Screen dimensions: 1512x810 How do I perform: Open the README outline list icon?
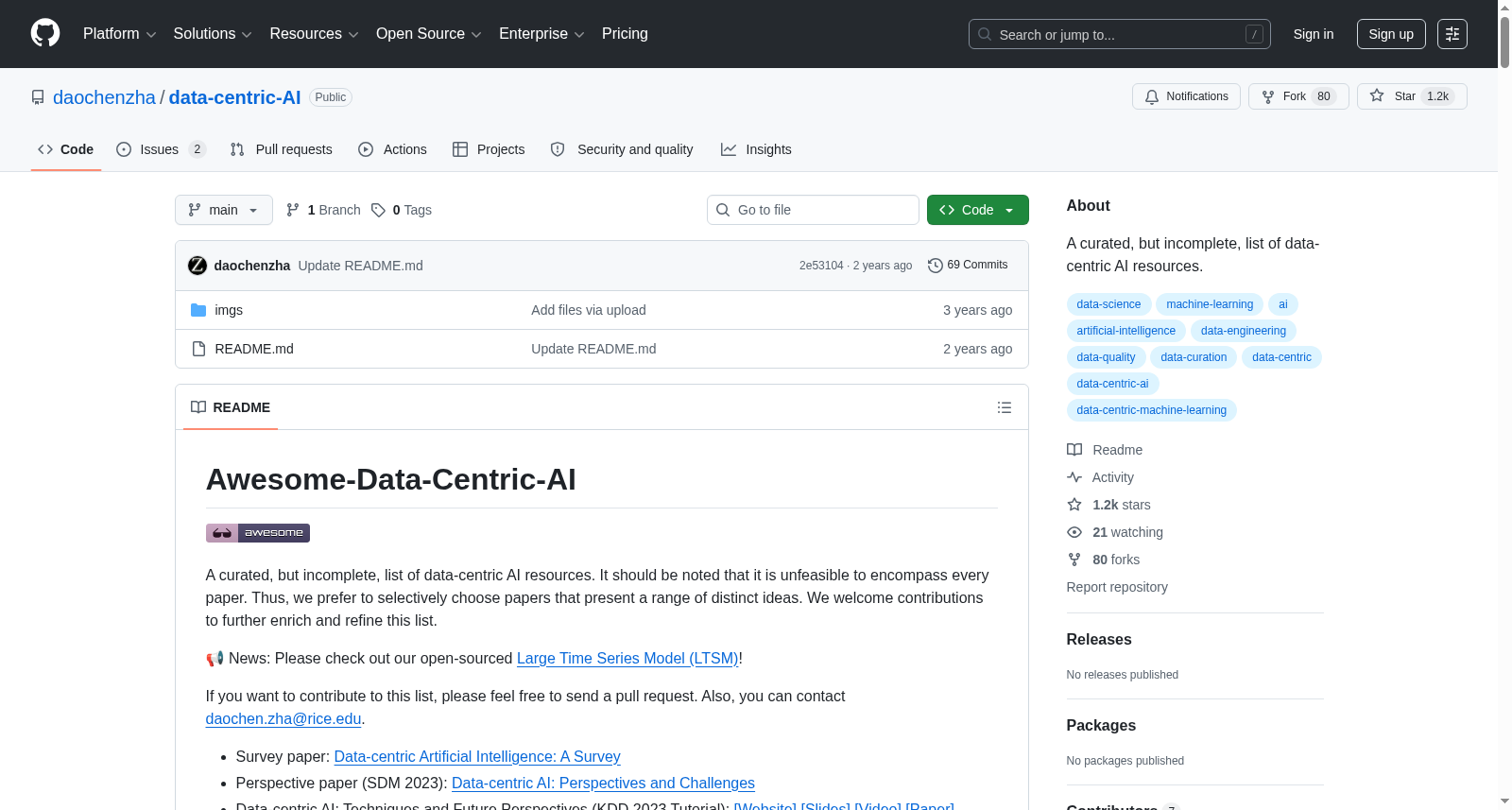[1005, 407]
